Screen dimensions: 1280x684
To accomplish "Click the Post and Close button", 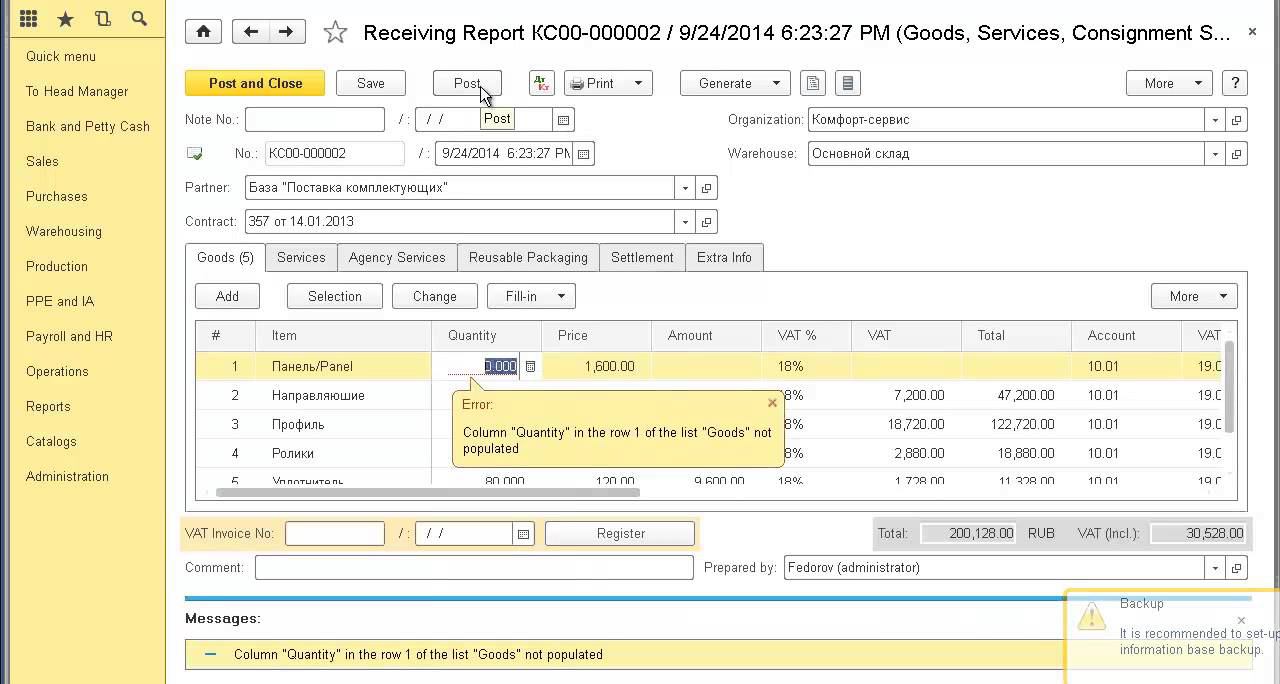I will (x=255, y=83).
